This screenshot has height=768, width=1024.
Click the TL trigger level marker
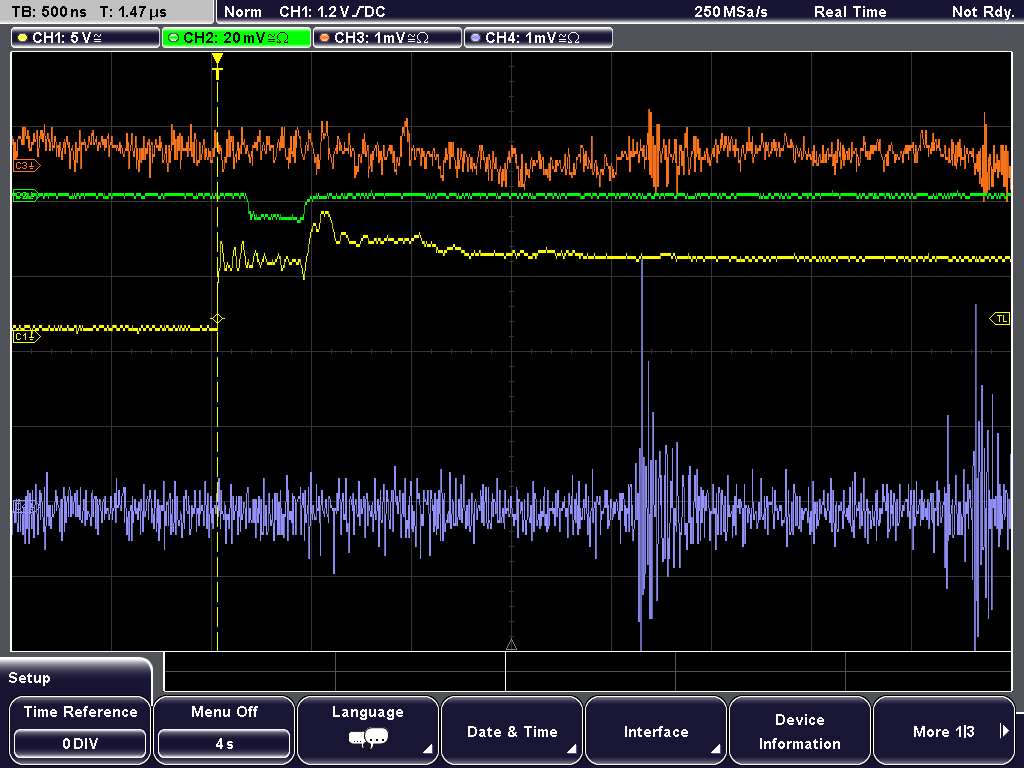pos(1000,319)
